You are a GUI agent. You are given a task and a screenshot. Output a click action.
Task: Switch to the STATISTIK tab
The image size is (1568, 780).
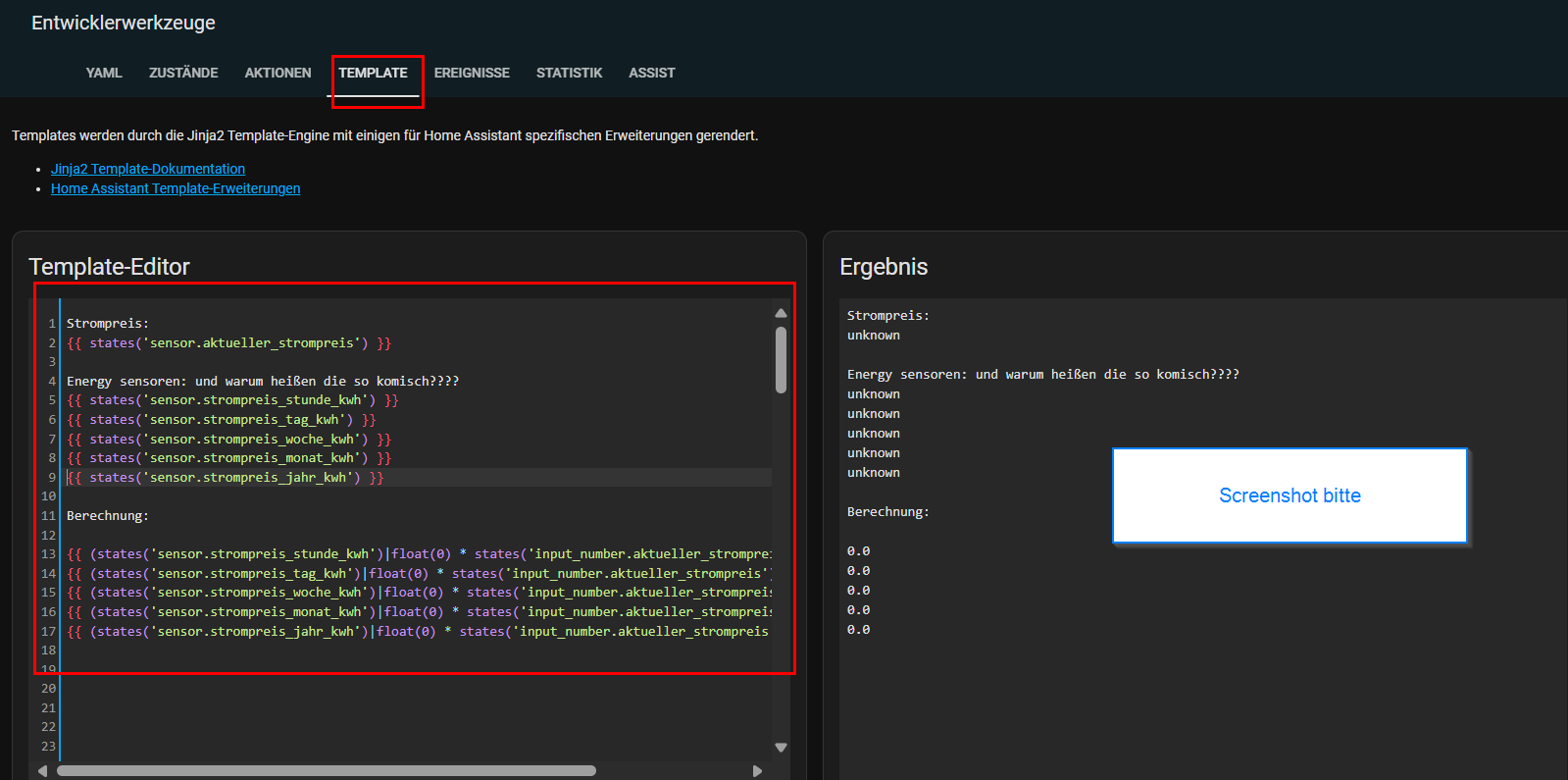click(569, 73)
